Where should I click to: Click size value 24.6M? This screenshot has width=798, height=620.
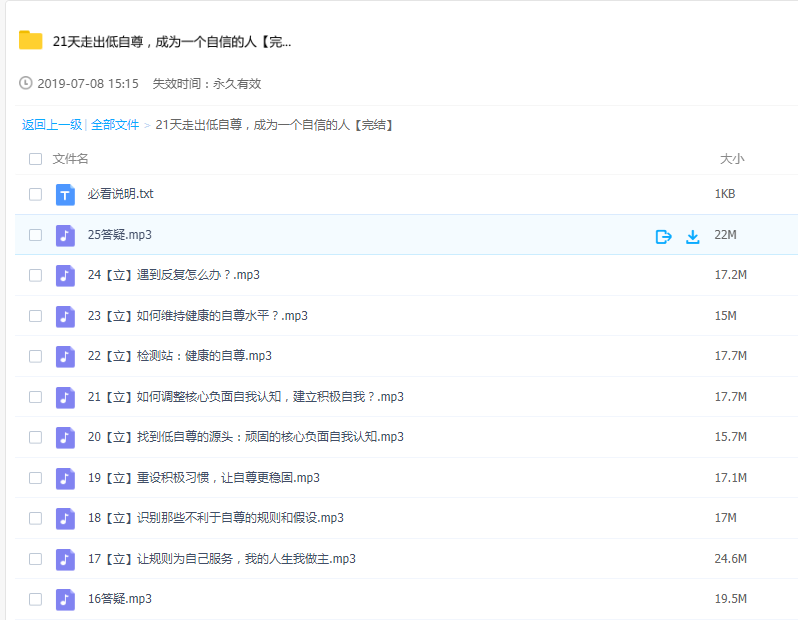(731, 558)
